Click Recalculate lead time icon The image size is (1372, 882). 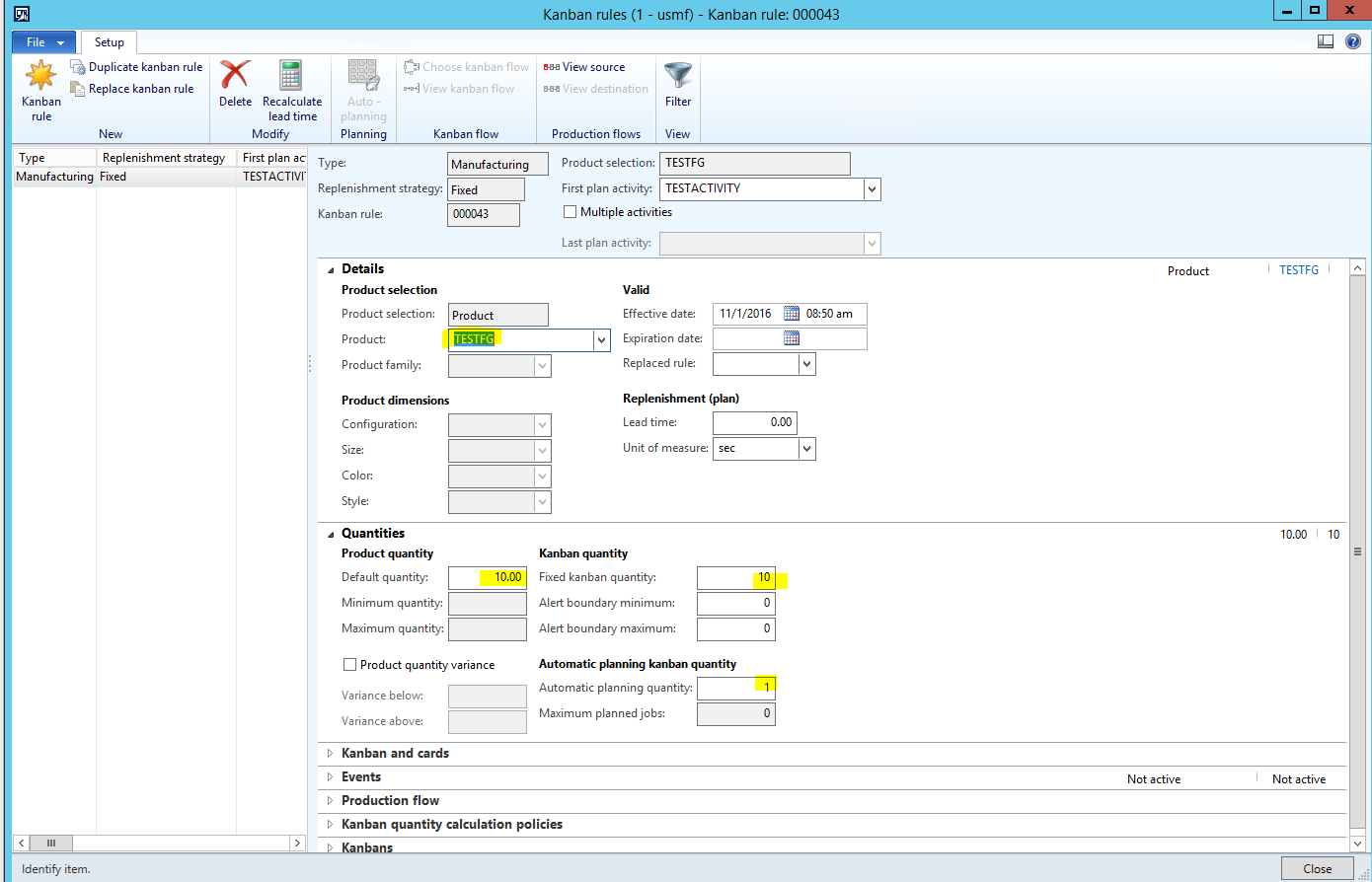[291, 76]
